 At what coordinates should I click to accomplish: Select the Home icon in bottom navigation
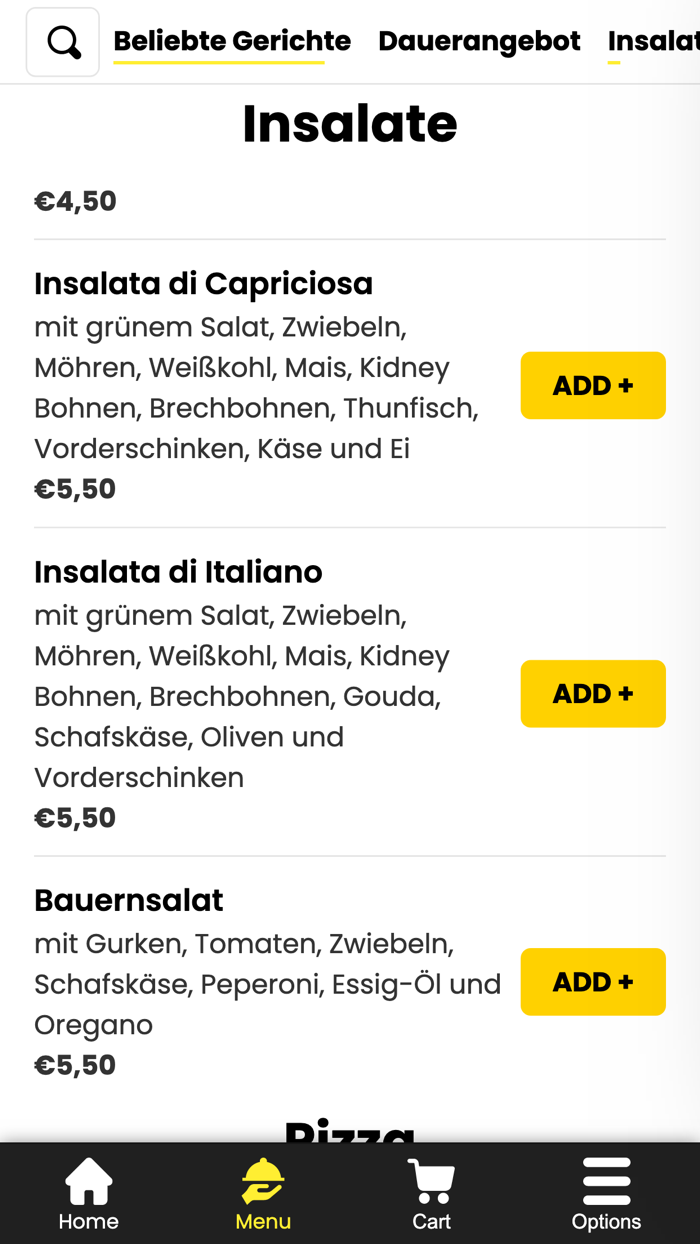coord(88,1193)
